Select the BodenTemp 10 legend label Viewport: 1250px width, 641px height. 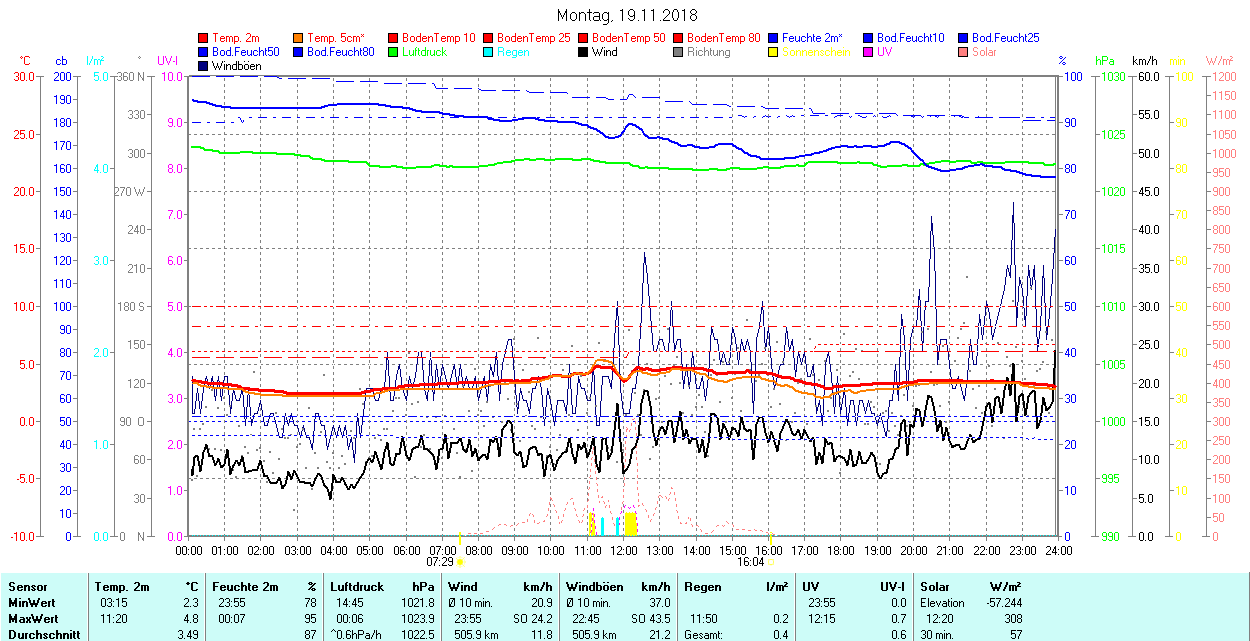pyautogui.click(x=438, y=38)
